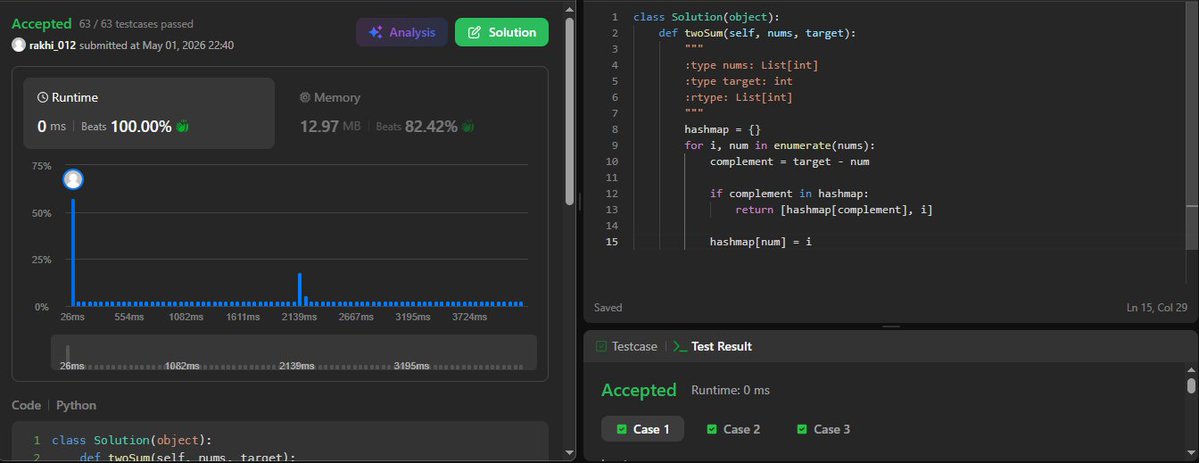Click the edit icon in Solution button
Image resolution: width=1199 pixels, height=463 pixels.
[x=474, y=32]
